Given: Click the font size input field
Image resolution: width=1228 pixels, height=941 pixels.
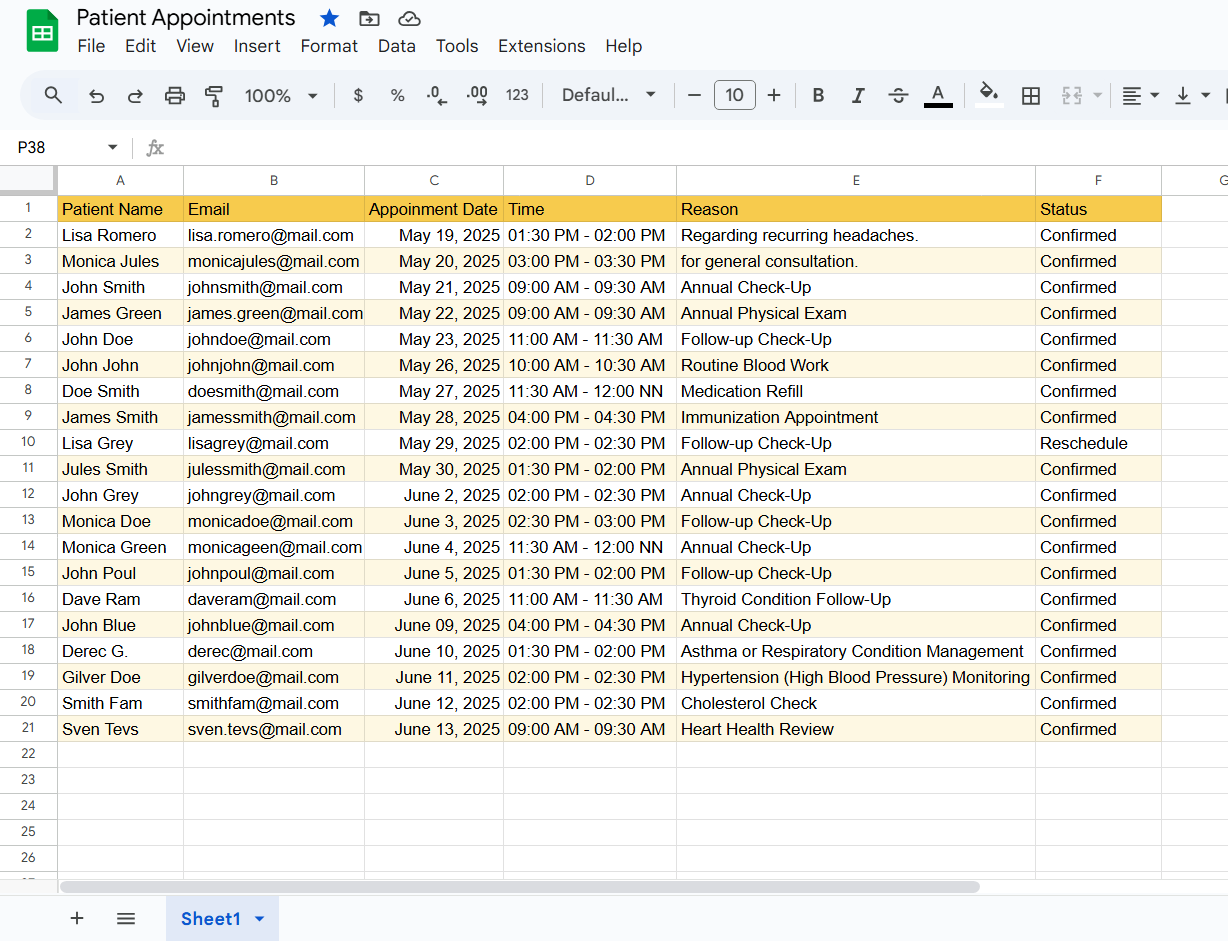Looking at the screenshot, I should [x=734, y=95].
